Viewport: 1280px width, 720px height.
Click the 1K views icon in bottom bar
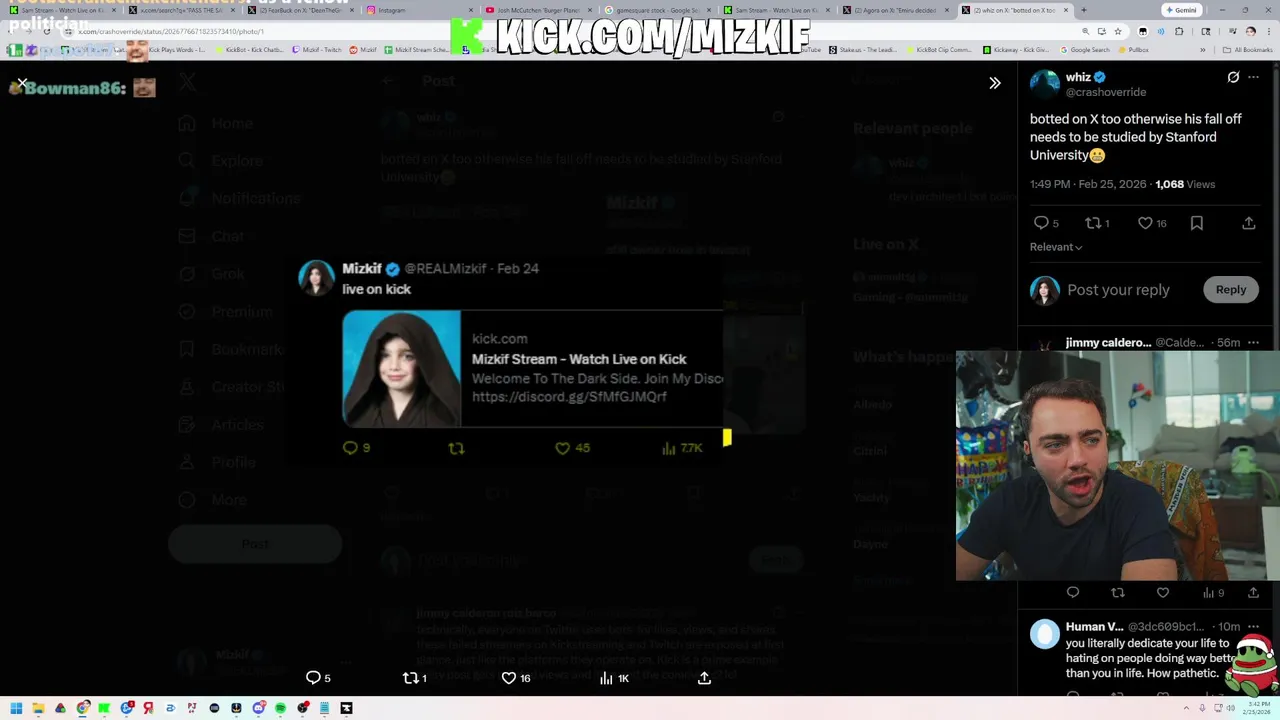tap(614, 678)
